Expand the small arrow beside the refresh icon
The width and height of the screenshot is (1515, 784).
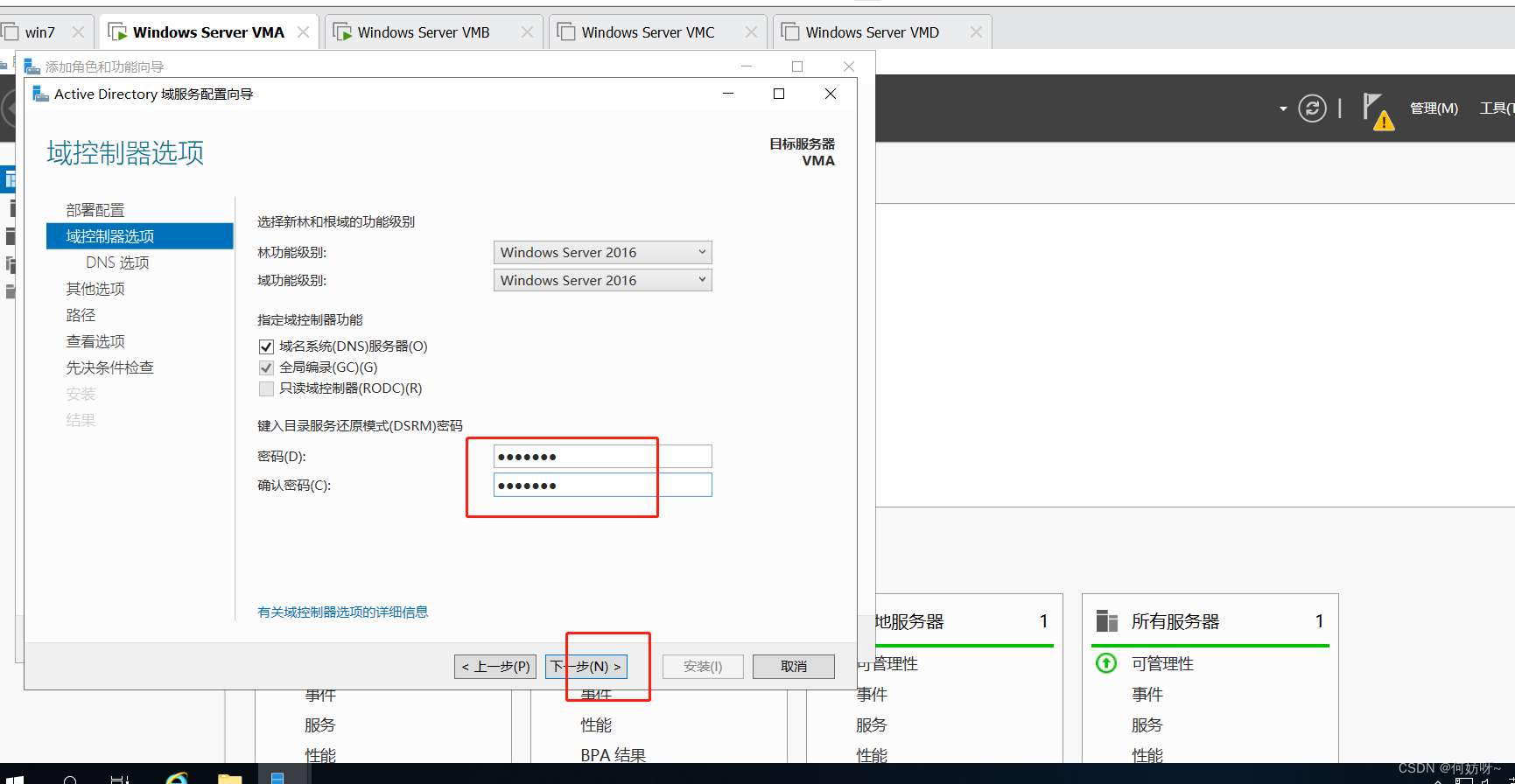1283,108
